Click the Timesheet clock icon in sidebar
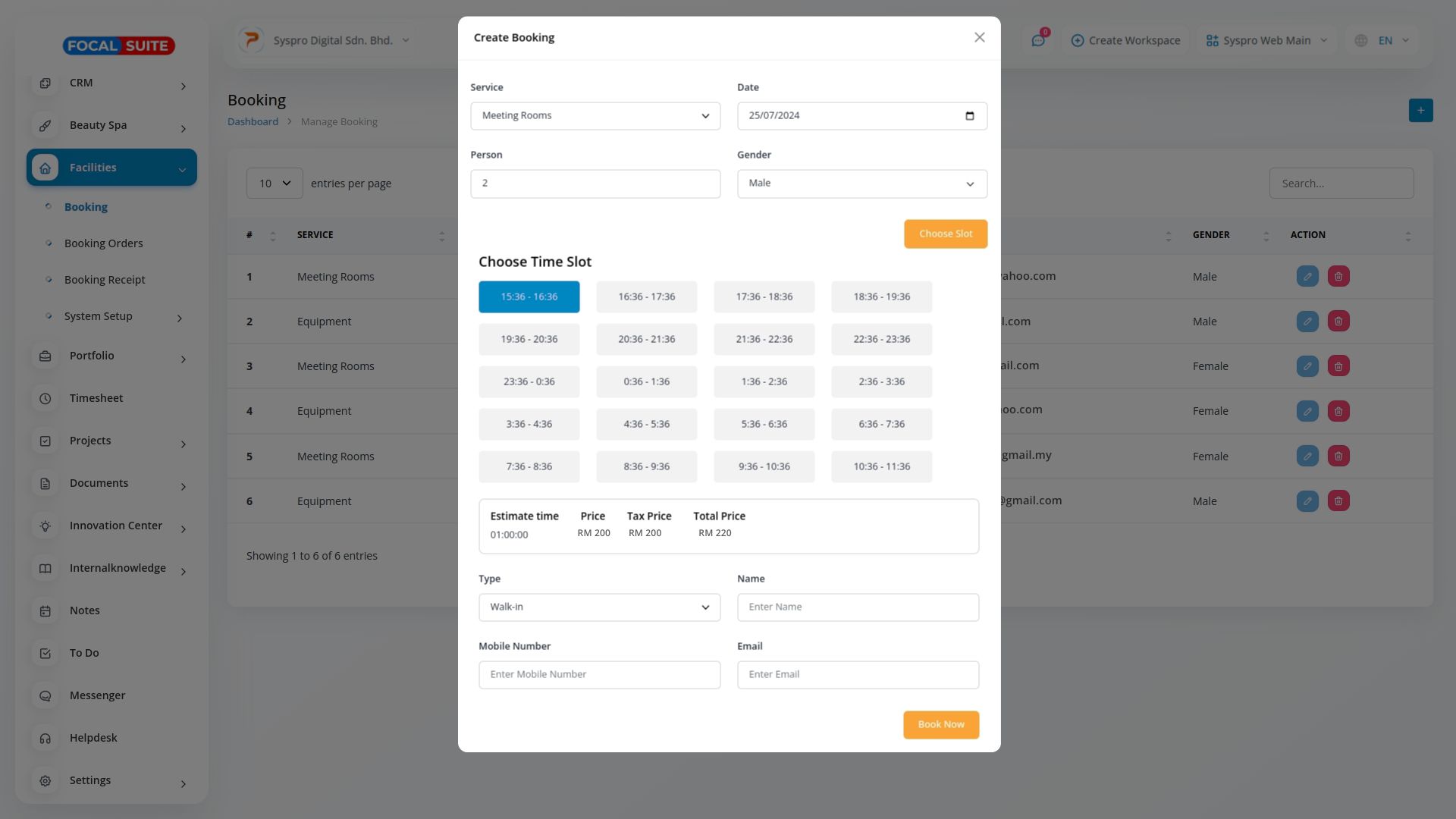The height and width of the screenshot is (819, 1456). pos(45,399)
